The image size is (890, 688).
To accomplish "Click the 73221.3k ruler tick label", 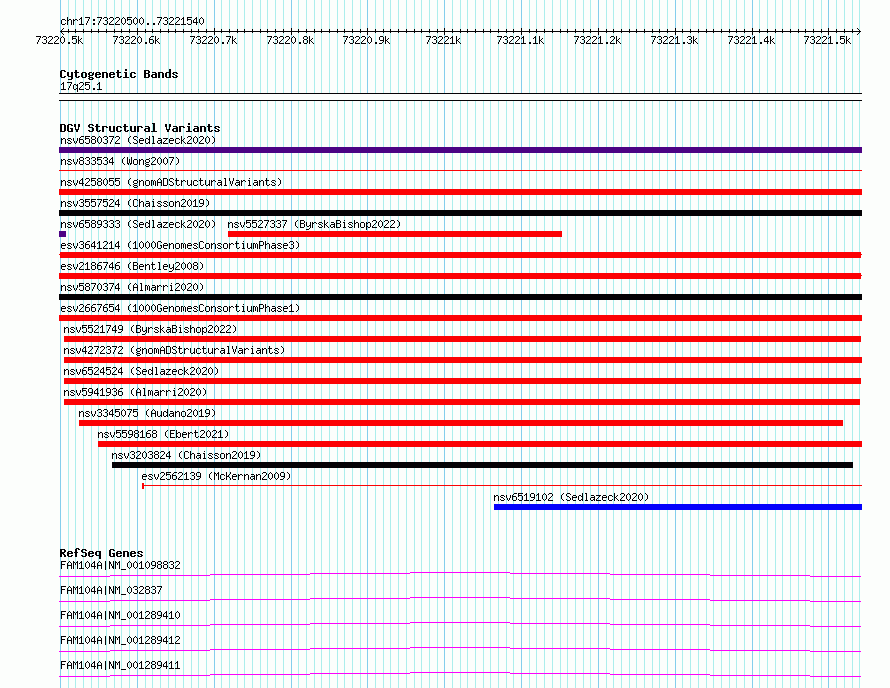I will click(x=674, y=40).
